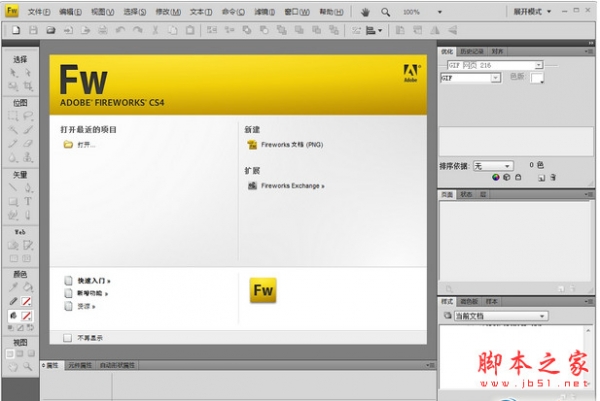Select the Hand tool in the top bar

pyautogui.click(x=365, y=12)
